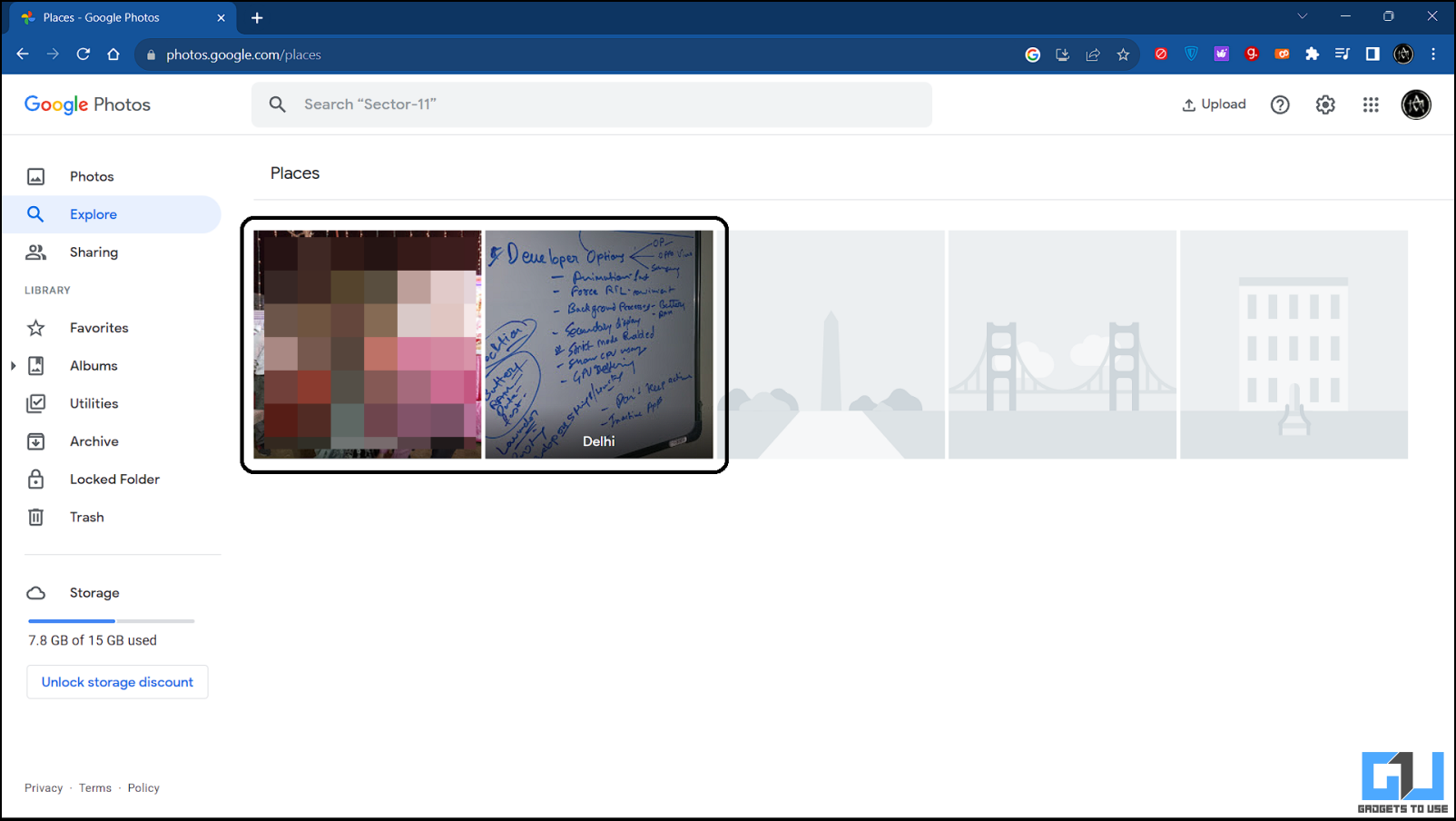Click the Archive box icon
Image resolution: width=1456 pixels, height=821 pixels.
click(35, 441)
